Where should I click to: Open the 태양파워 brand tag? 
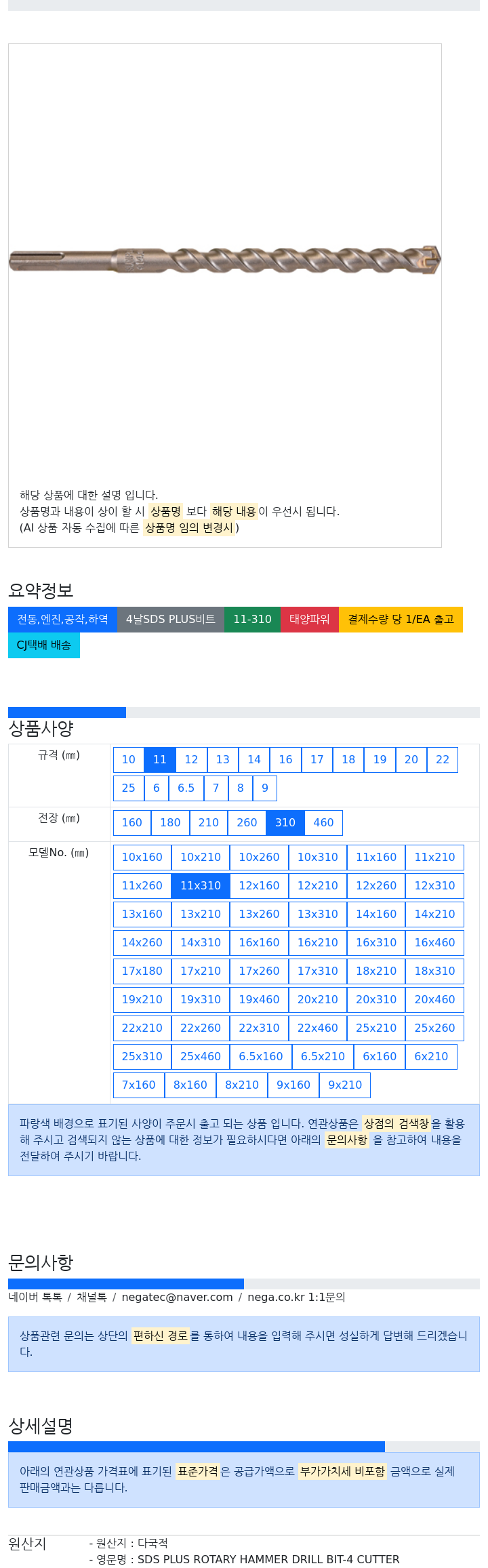click(310, 620)
